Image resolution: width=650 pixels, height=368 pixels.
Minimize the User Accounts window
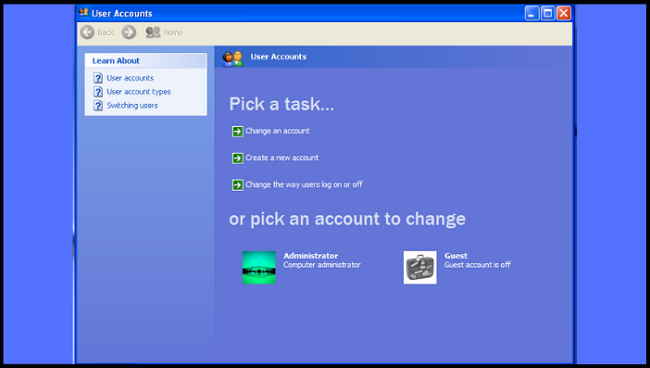pyautogui.click(x=532, y=13)
